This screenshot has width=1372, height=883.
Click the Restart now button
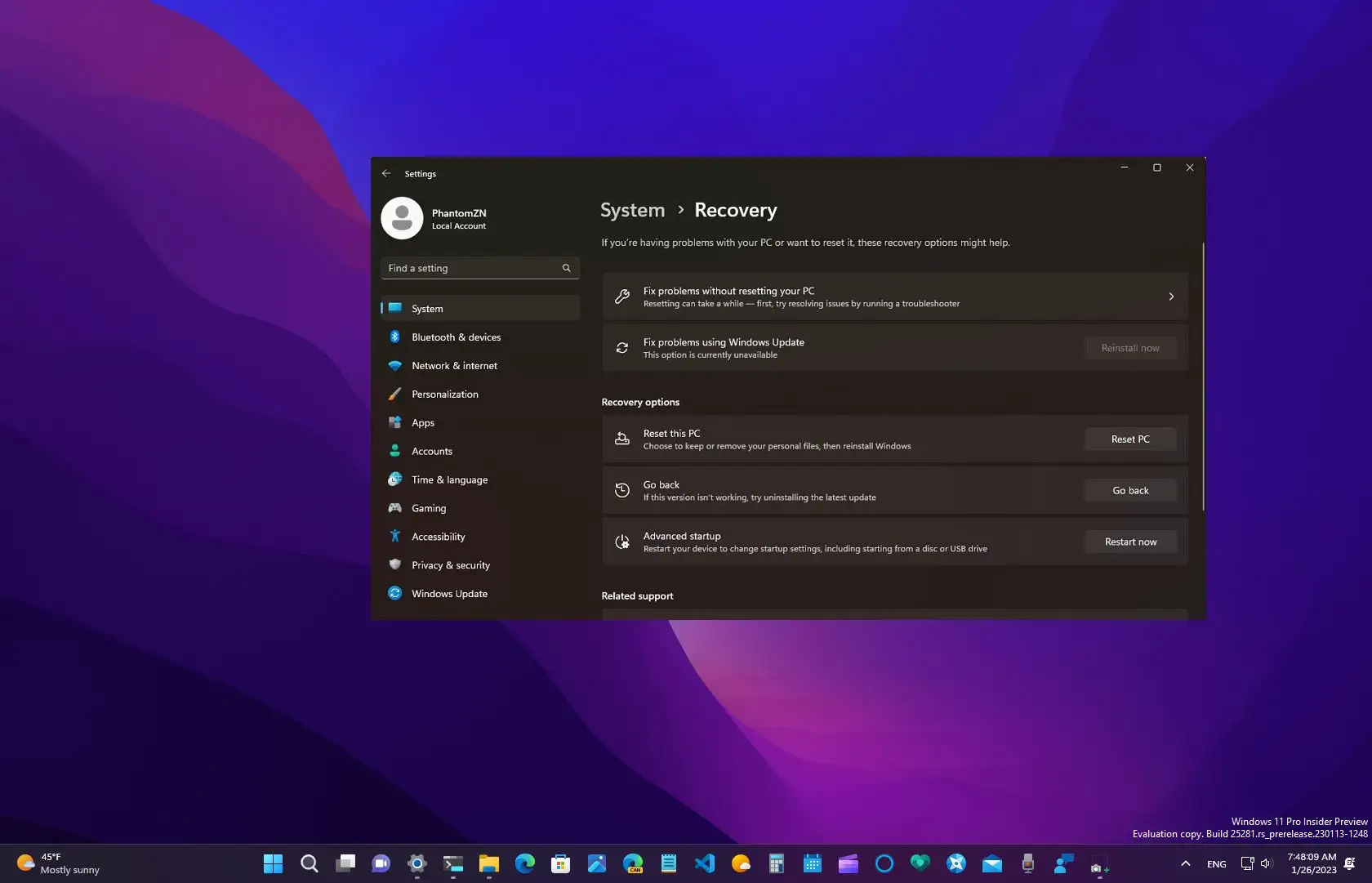click(x=1130, y=542)
